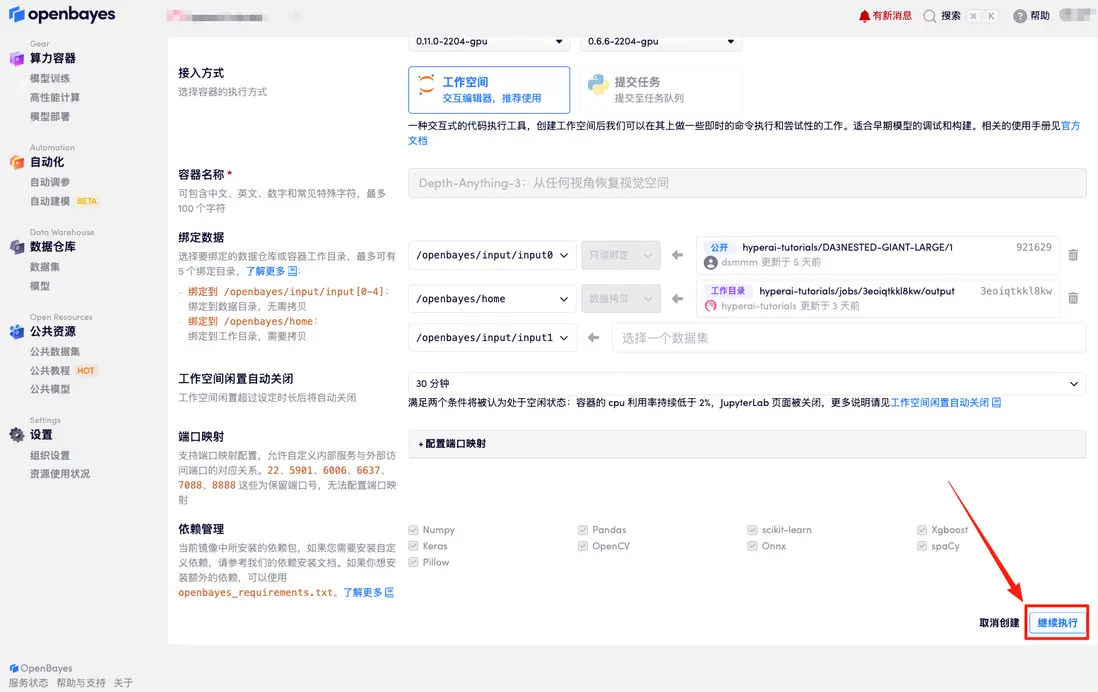Check the spaCy dependency option

click(x=922, y=546)
